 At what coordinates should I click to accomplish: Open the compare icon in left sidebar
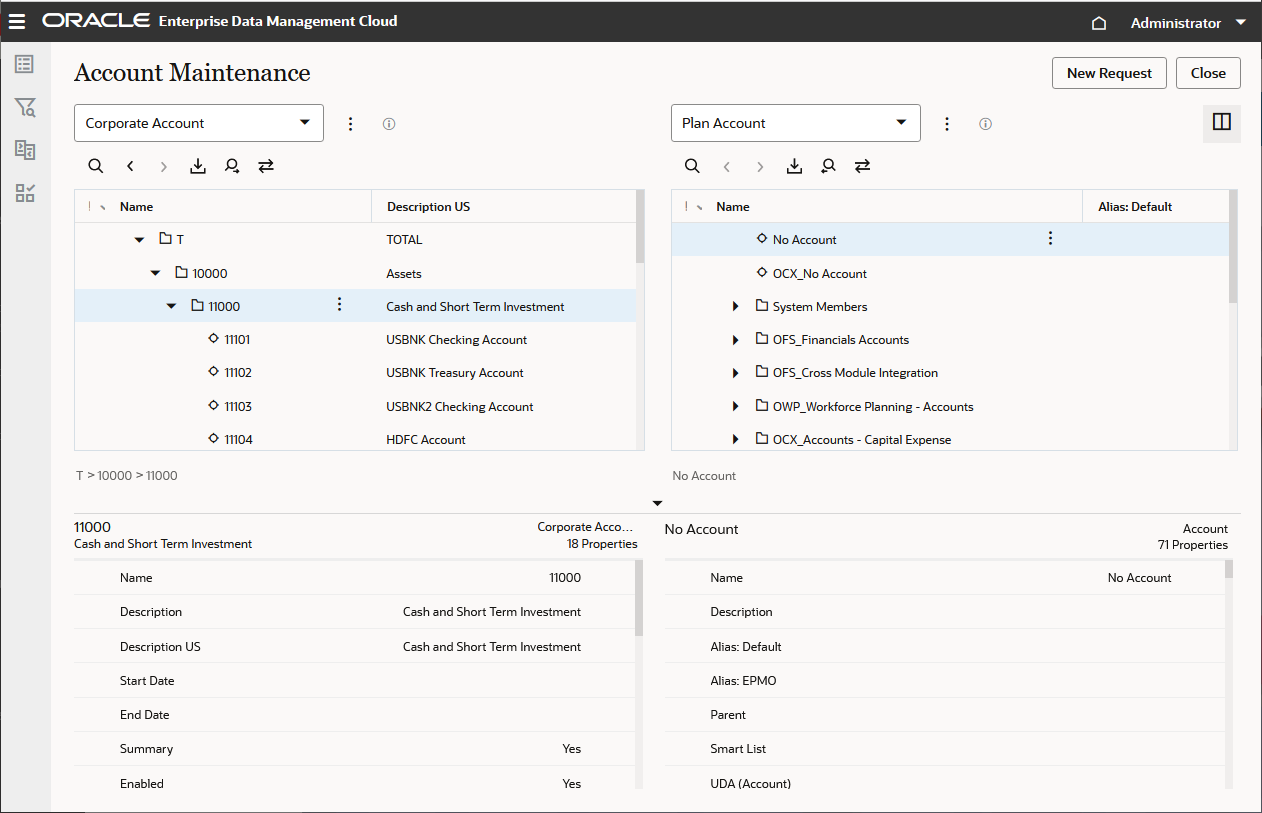(25, 150)
